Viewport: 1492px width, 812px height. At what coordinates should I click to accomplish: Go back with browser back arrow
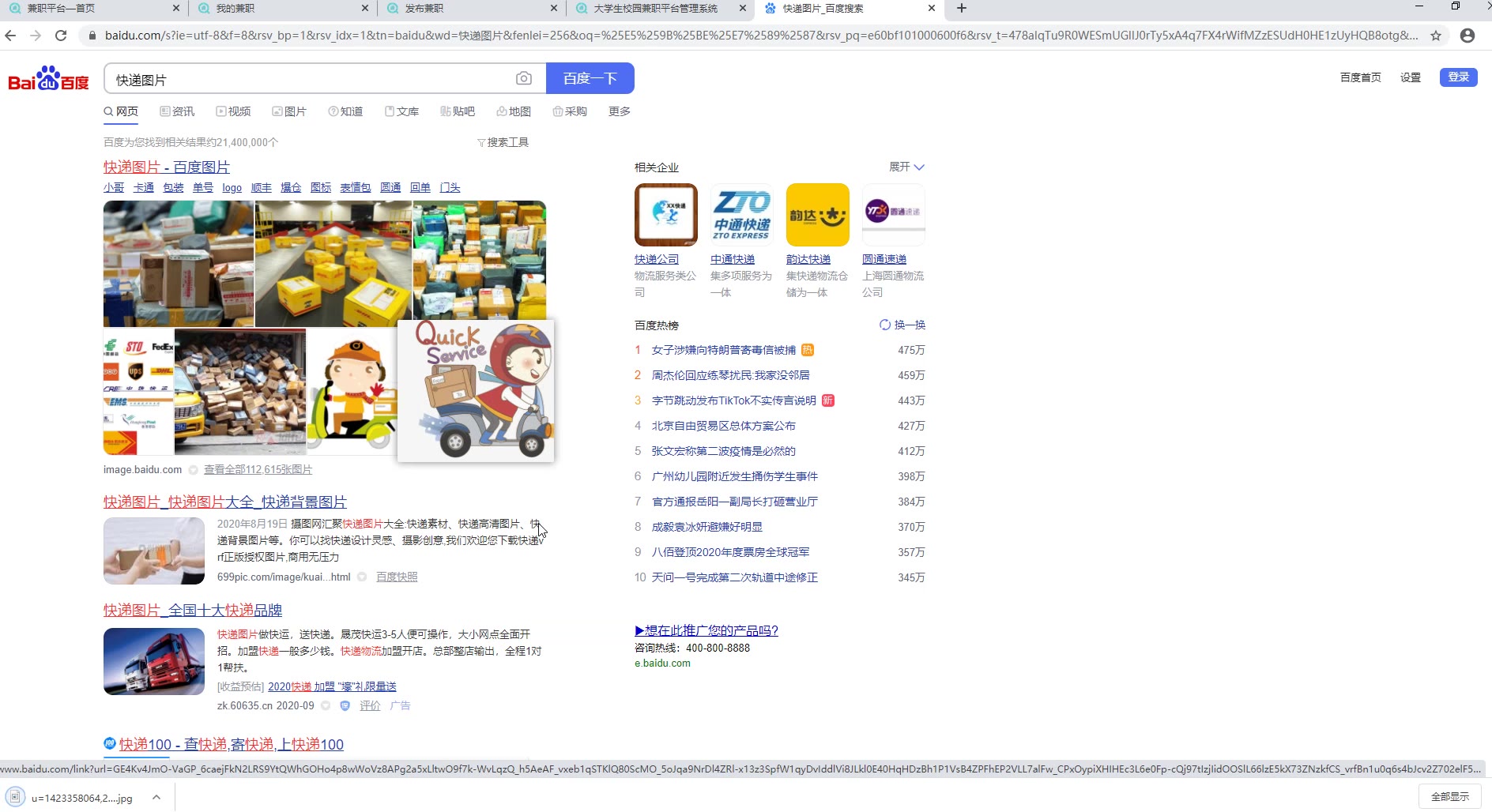10,36
